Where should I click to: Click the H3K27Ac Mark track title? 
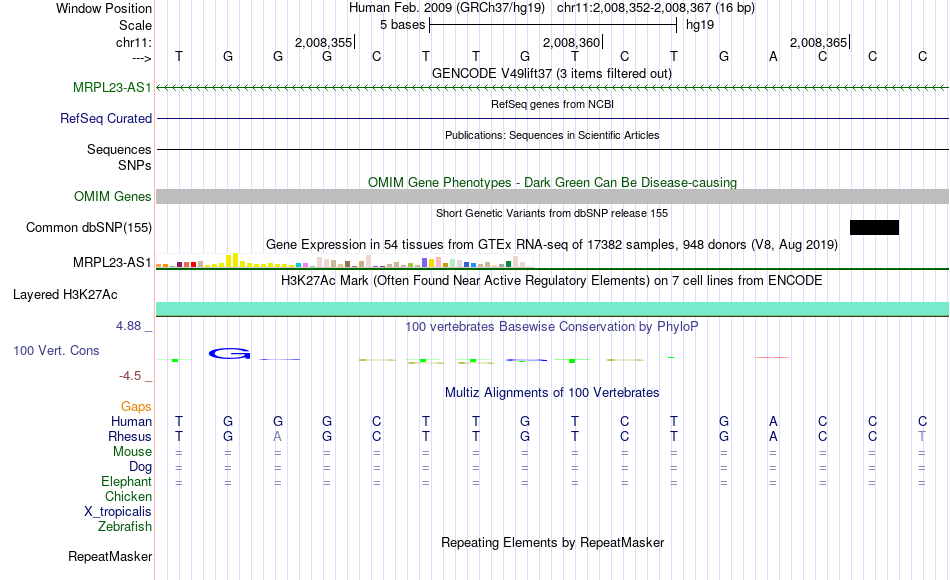pos(552,281)
